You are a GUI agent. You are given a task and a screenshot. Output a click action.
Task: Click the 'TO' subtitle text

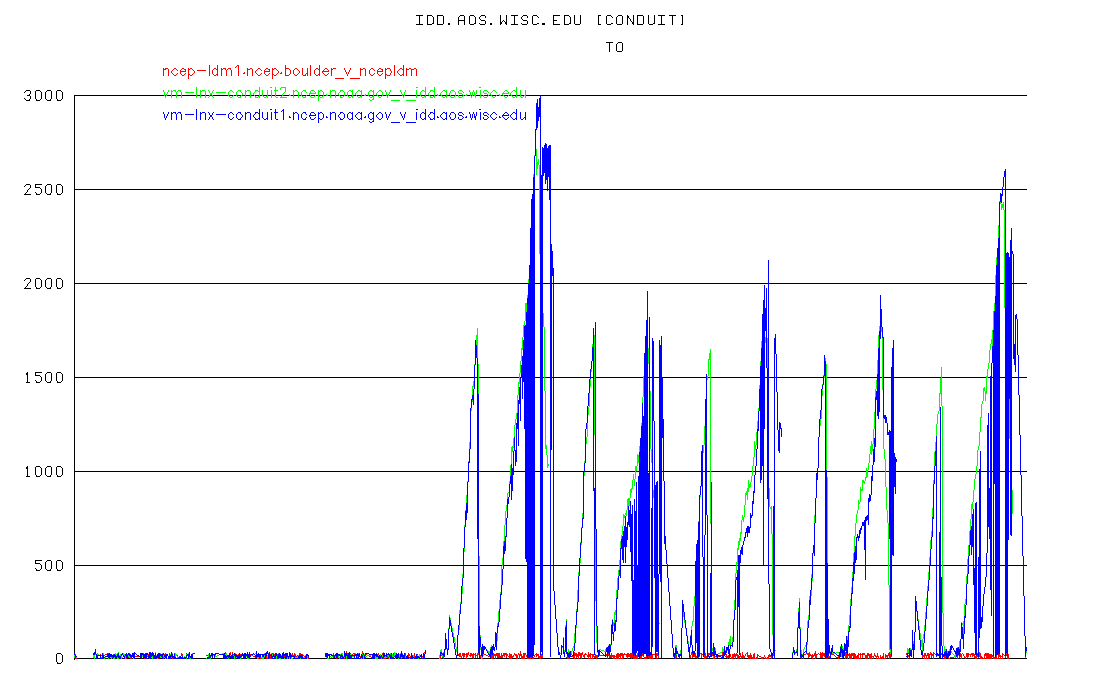click(615, 47)
